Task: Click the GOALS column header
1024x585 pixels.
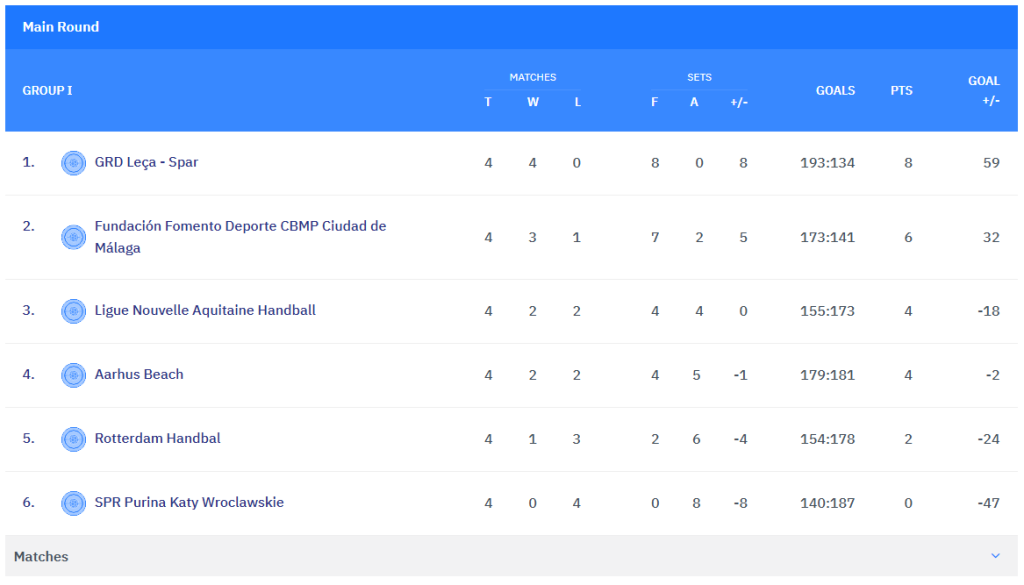Action: pos(835,91)
